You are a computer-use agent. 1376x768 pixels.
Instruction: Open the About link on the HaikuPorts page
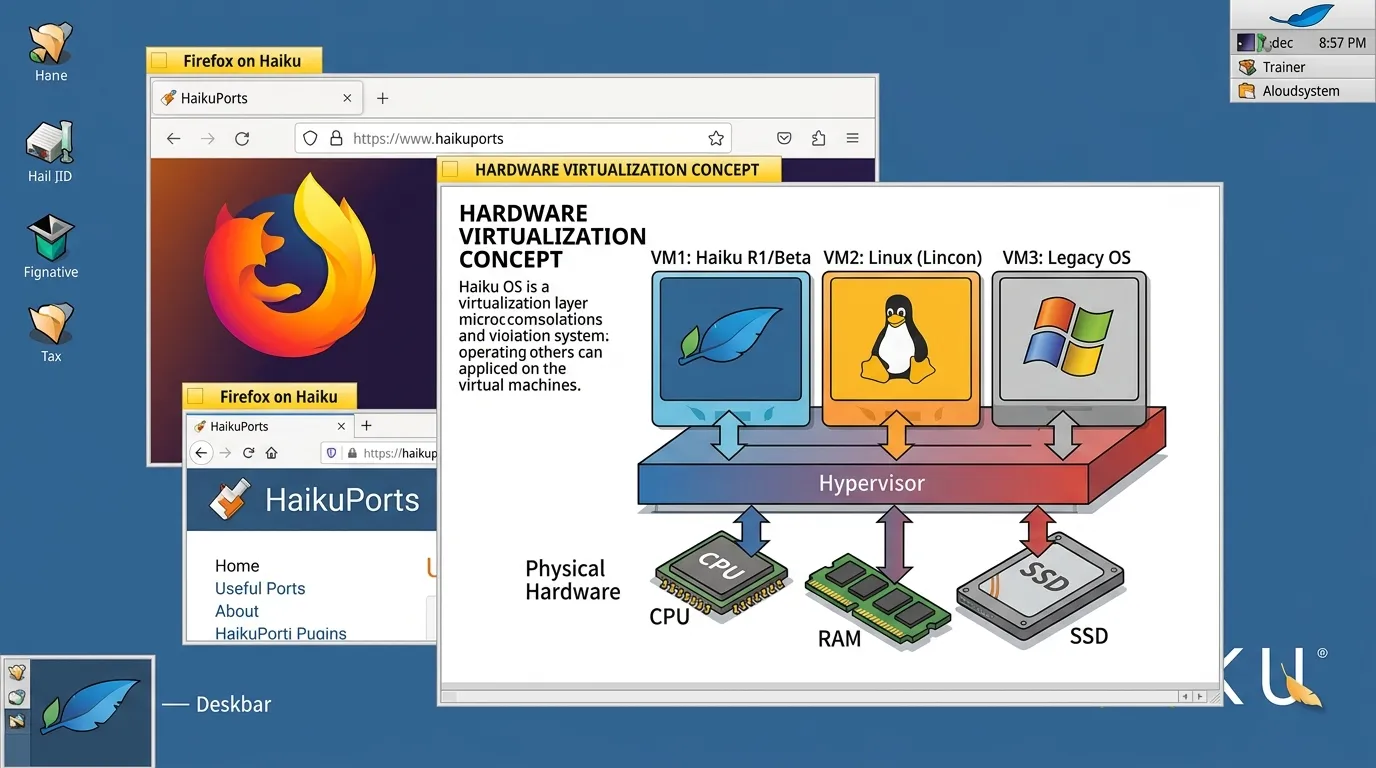tap(237, 611)
